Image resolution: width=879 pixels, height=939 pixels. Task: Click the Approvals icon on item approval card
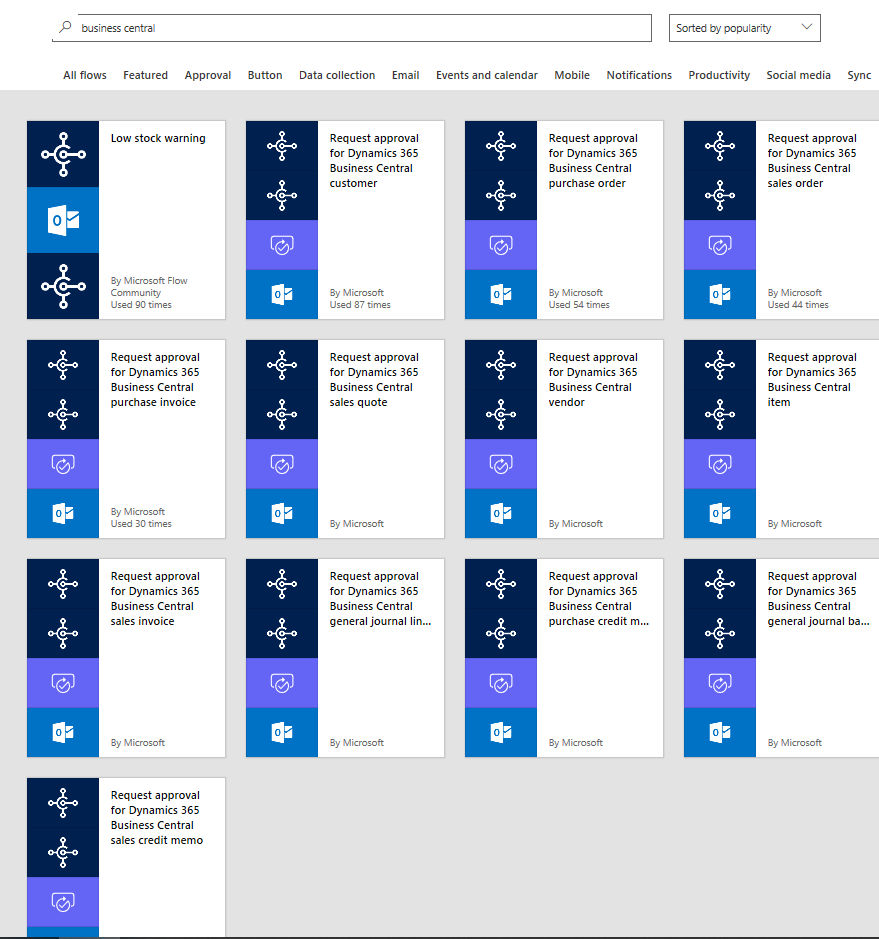[720, 464]
